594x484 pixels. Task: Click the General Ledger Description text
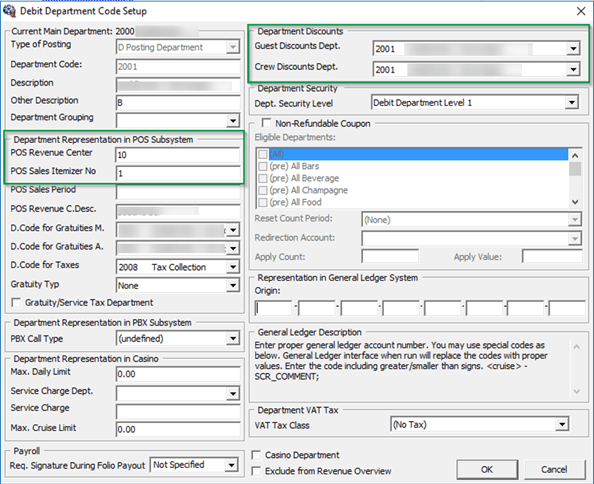400,361
